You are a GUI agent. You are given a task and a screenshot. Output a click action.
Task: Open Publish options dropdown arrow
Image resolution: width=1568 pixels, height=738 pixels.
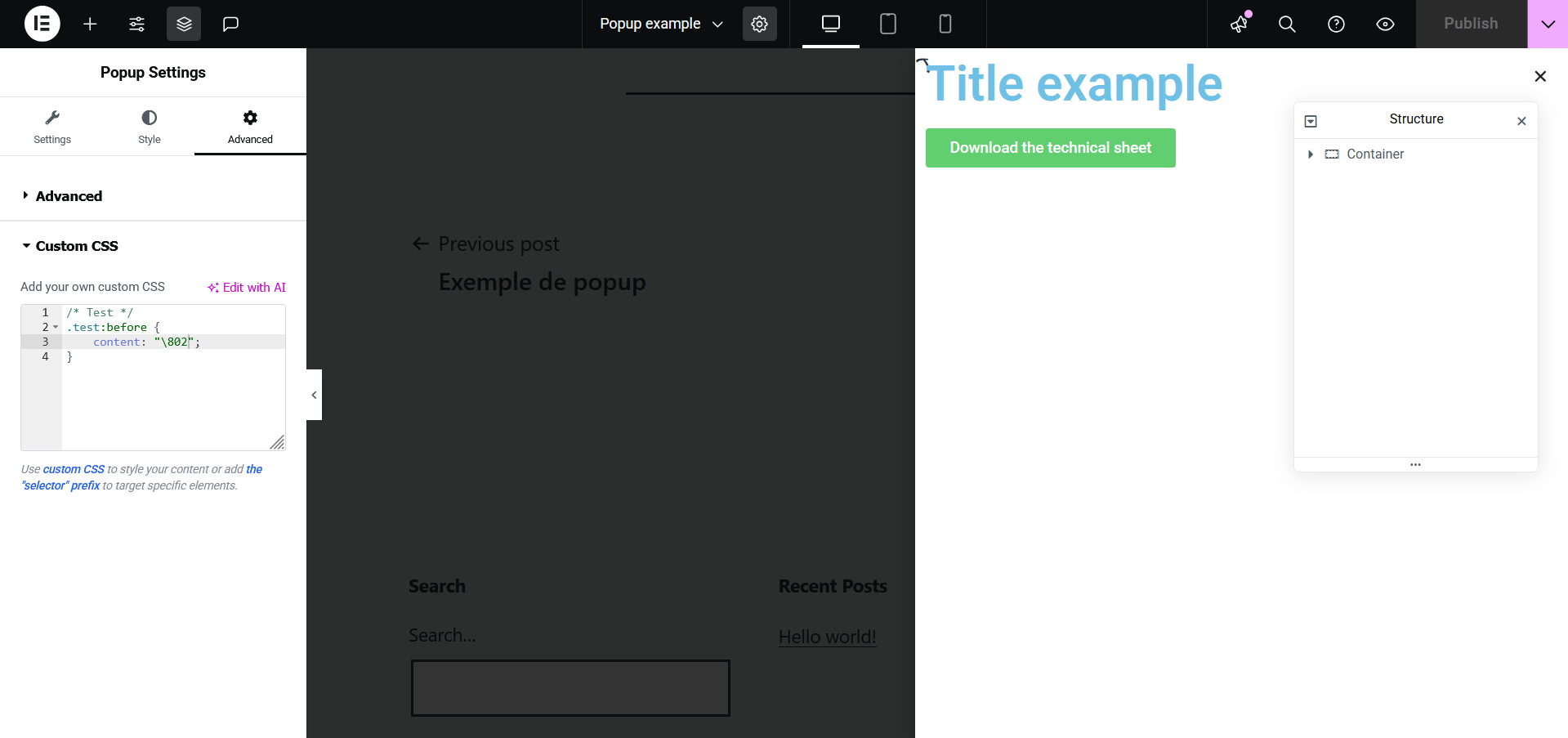point(1548,24)
